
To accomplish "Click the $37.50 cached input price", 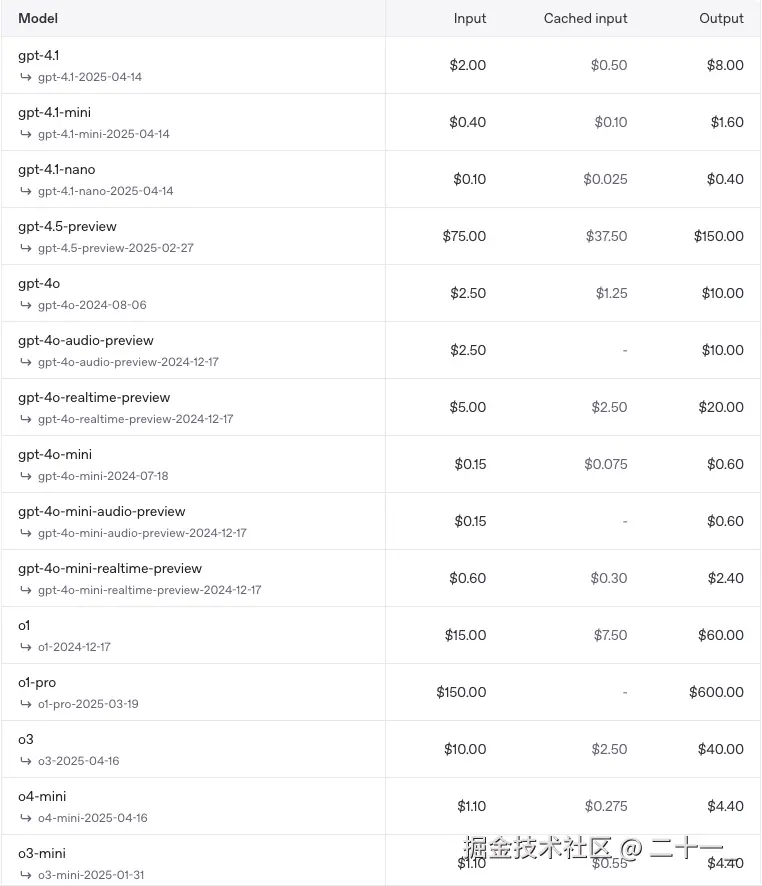I will pos(606,236).
